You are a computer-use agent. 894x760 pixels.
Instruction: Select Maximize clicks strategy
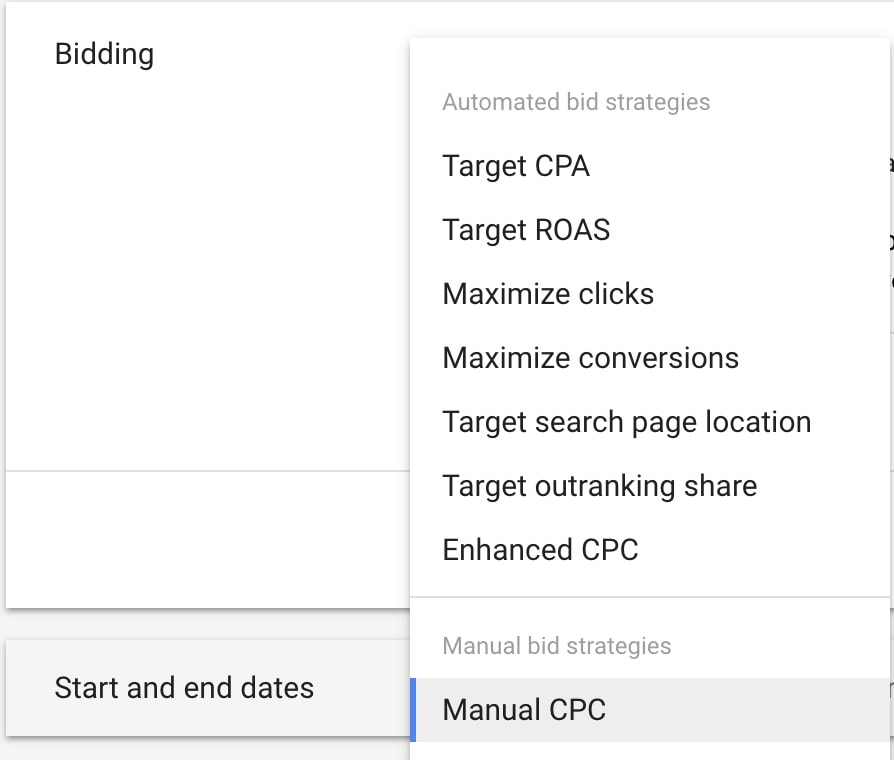coord(548,293)
